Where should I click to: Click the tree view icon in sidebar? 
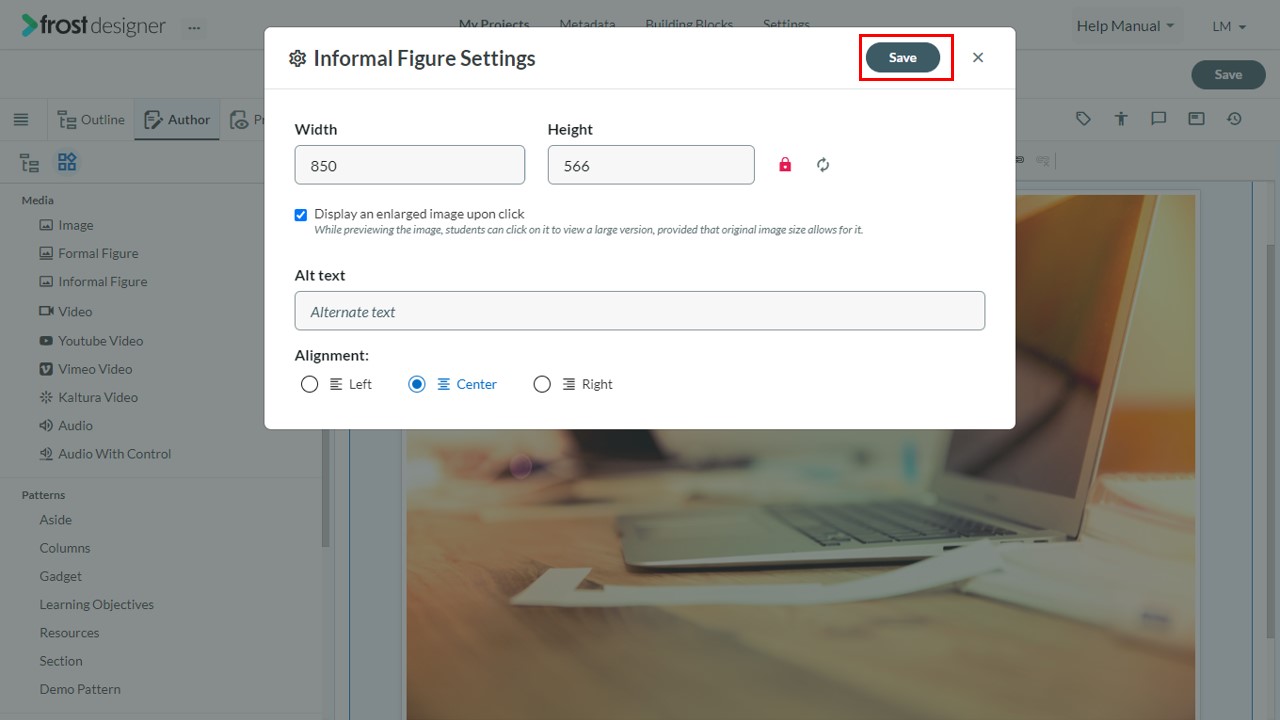coord(30,162)
